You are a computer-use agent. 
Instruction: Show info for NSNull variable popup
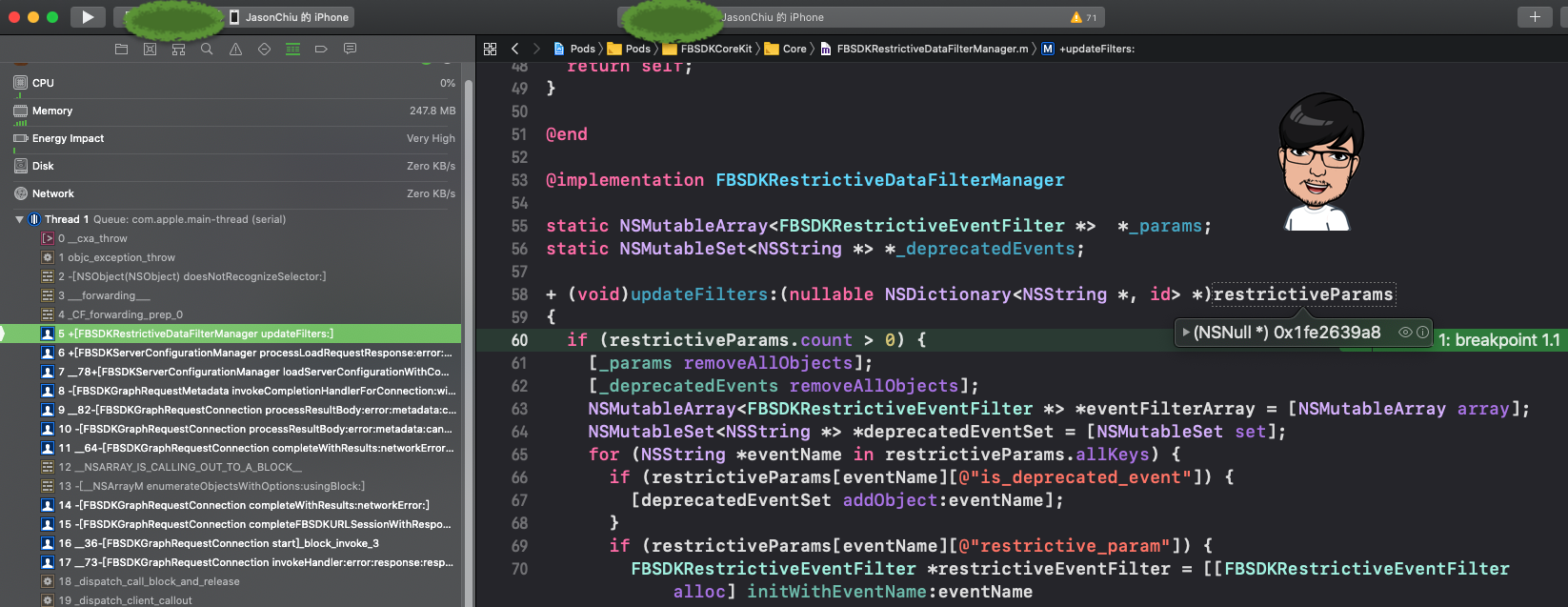click(1422, 333)
